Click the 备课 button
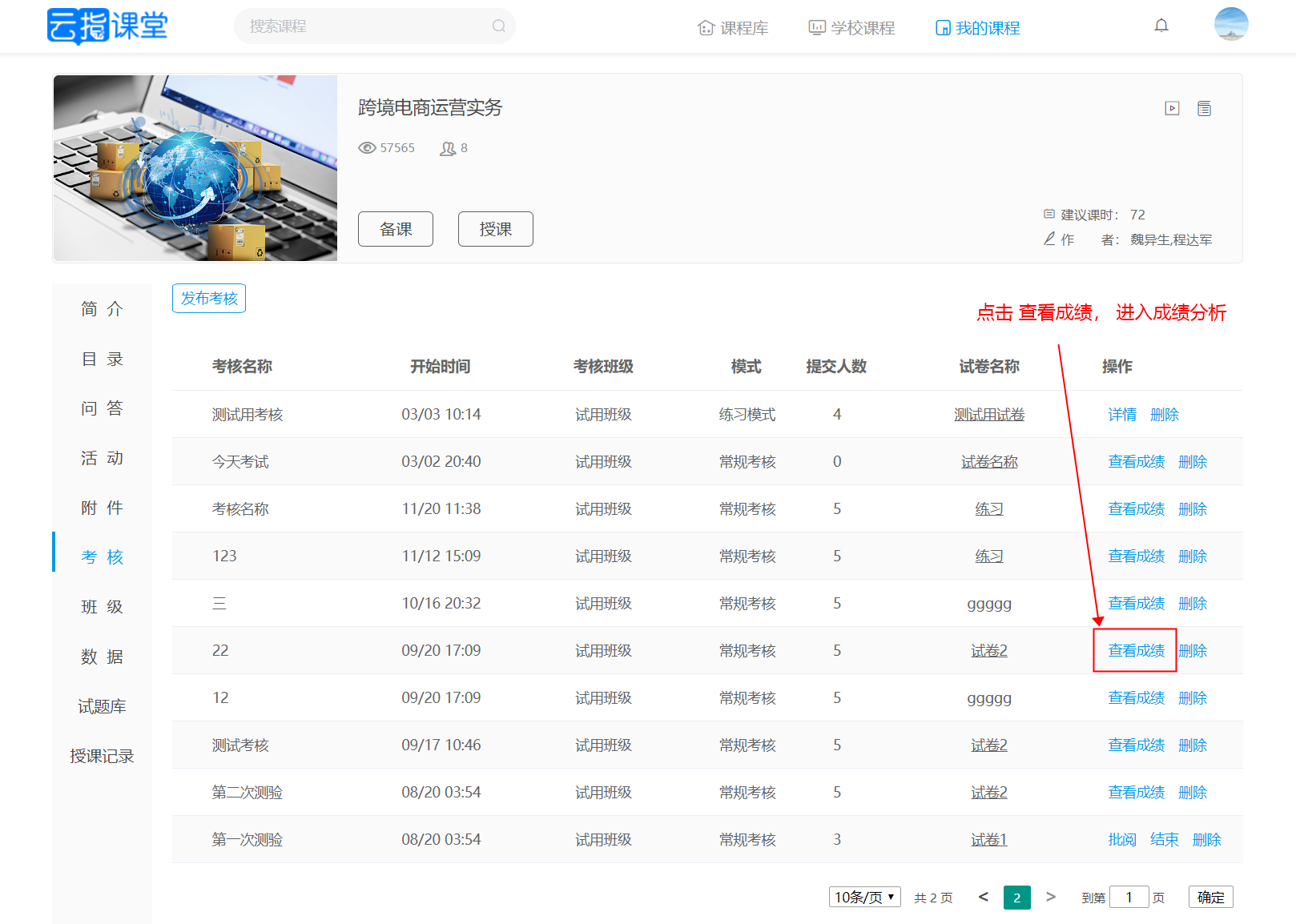 click(x=396, y=229)
